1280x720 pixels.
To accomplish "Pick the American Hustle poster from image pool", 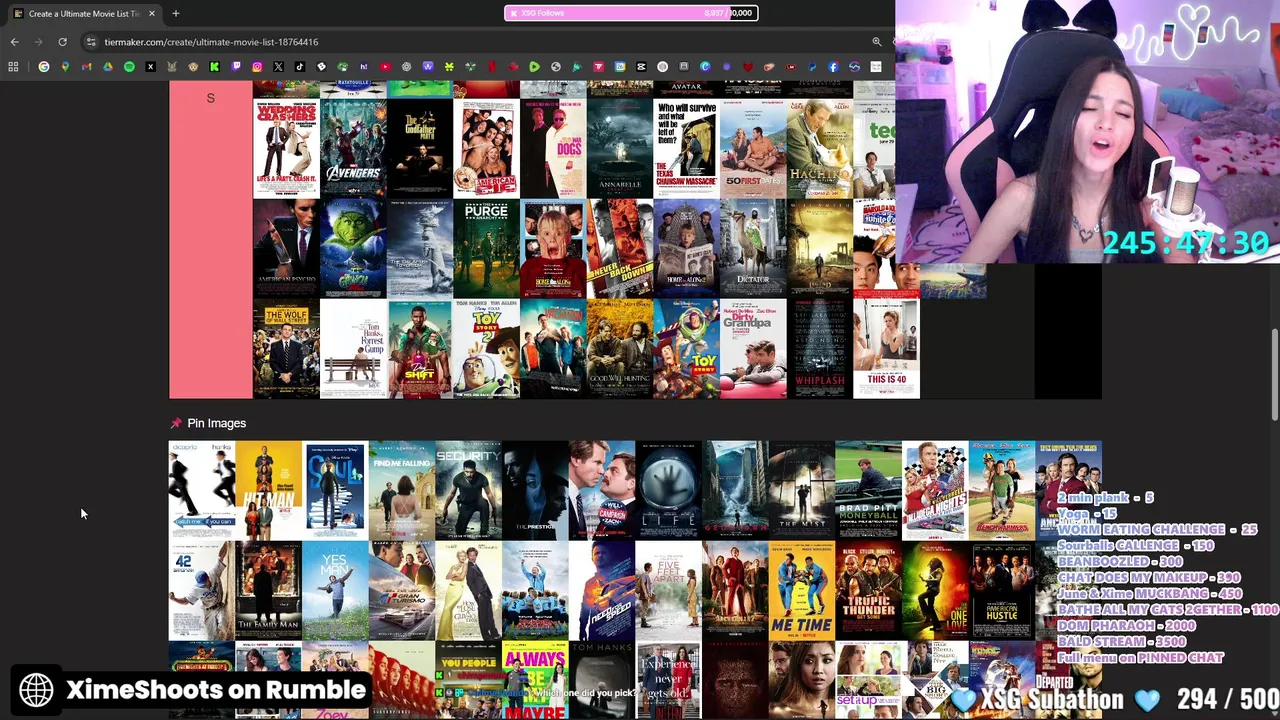I will click(x=1002, y=590).
